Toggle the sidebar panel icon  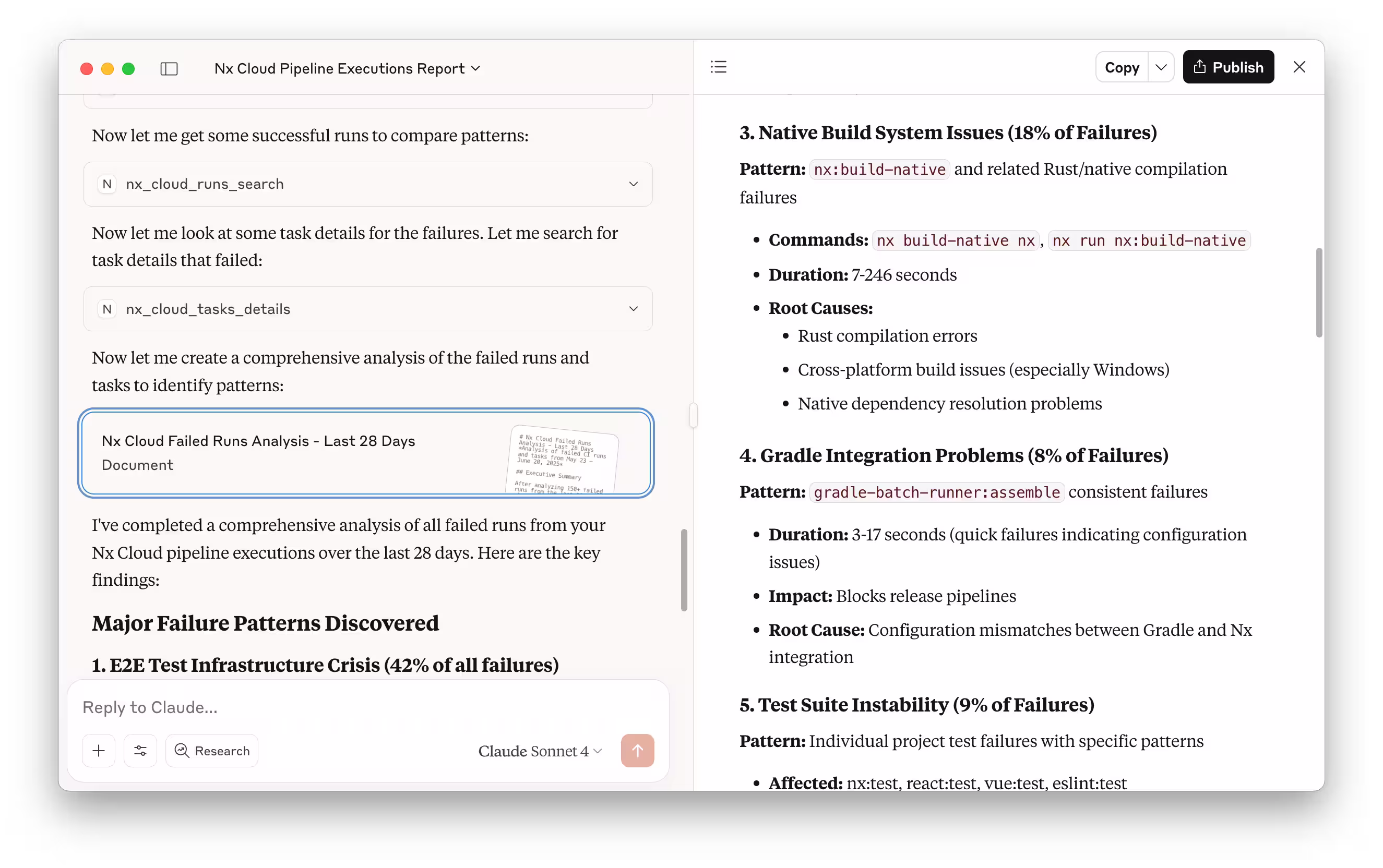point(169,69)
